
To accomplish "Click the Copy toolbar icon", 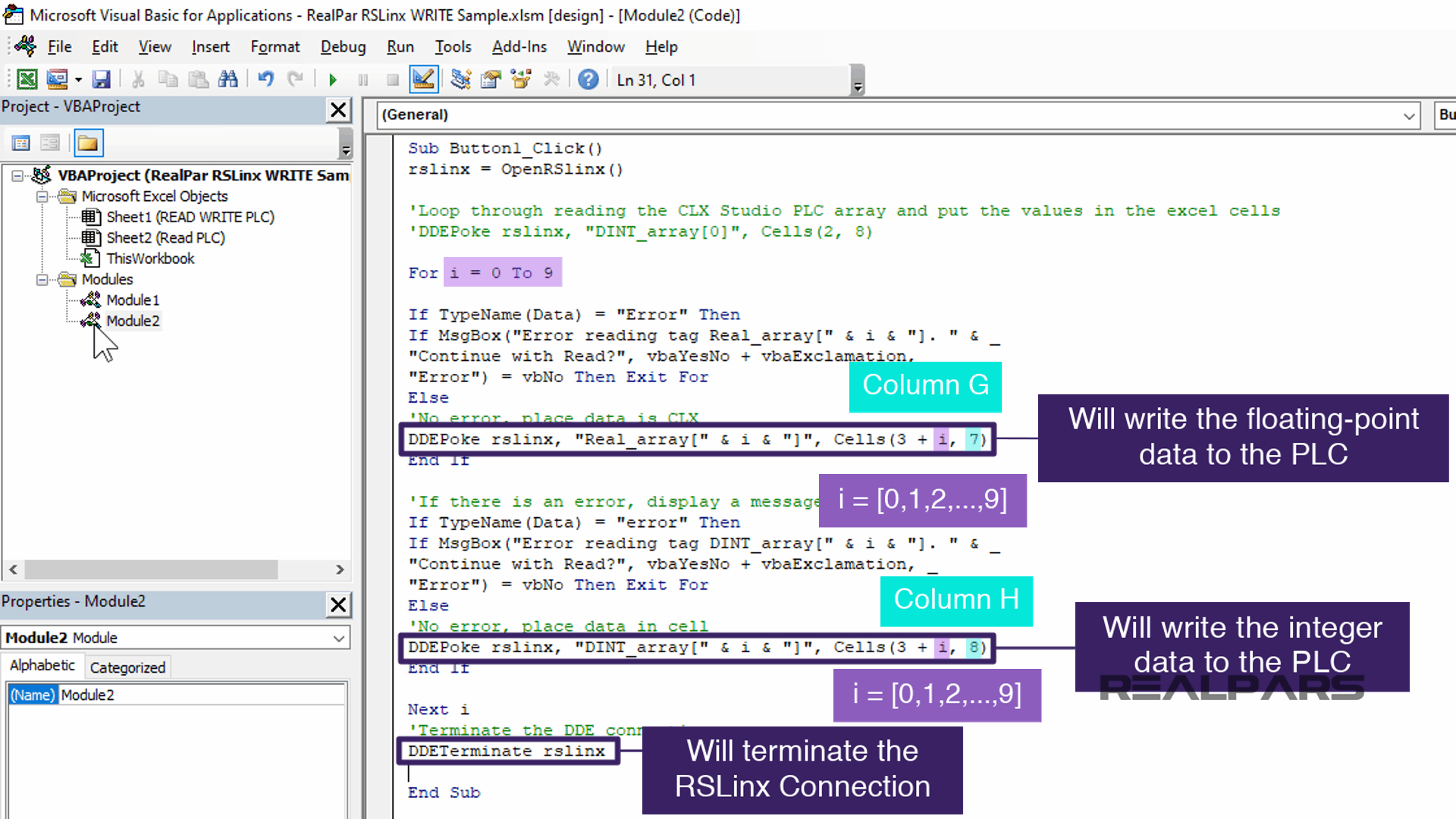I will pos(168,79).
